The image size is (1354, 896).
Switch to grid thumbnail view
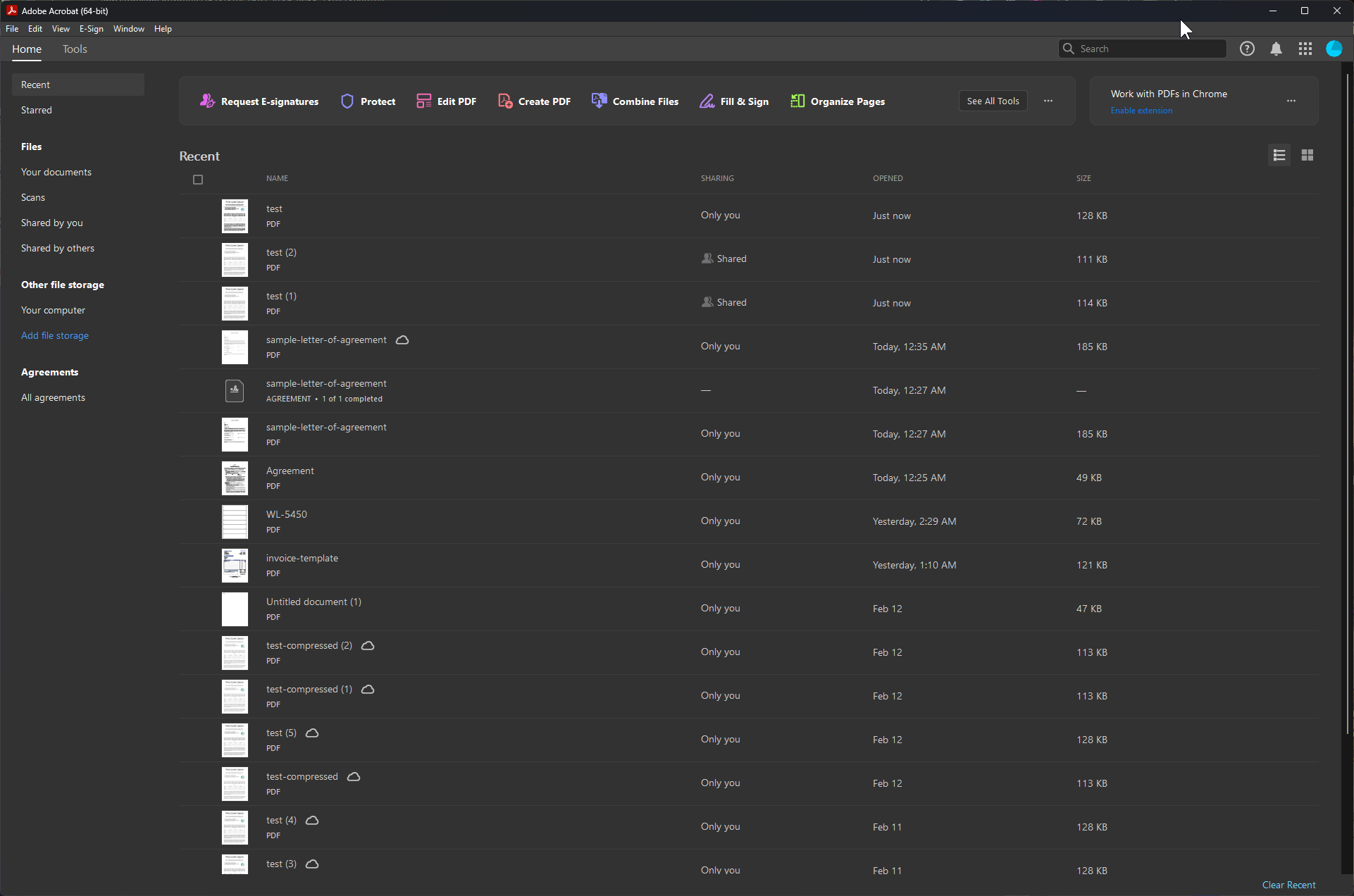(x=1307, y=155)
